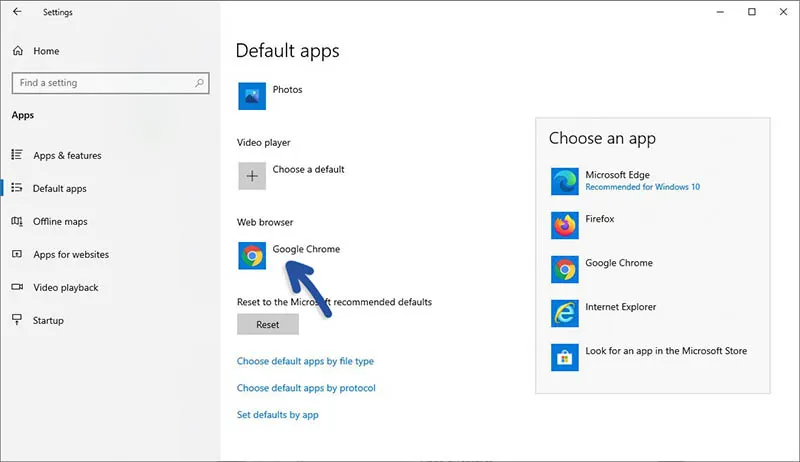
Task: Follow the Set defaults by app link
Action: (x=277, y=415)
